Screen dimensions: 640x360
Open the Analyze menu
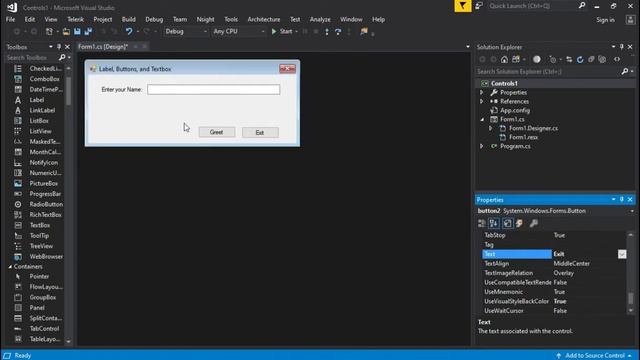pos(320,20)
